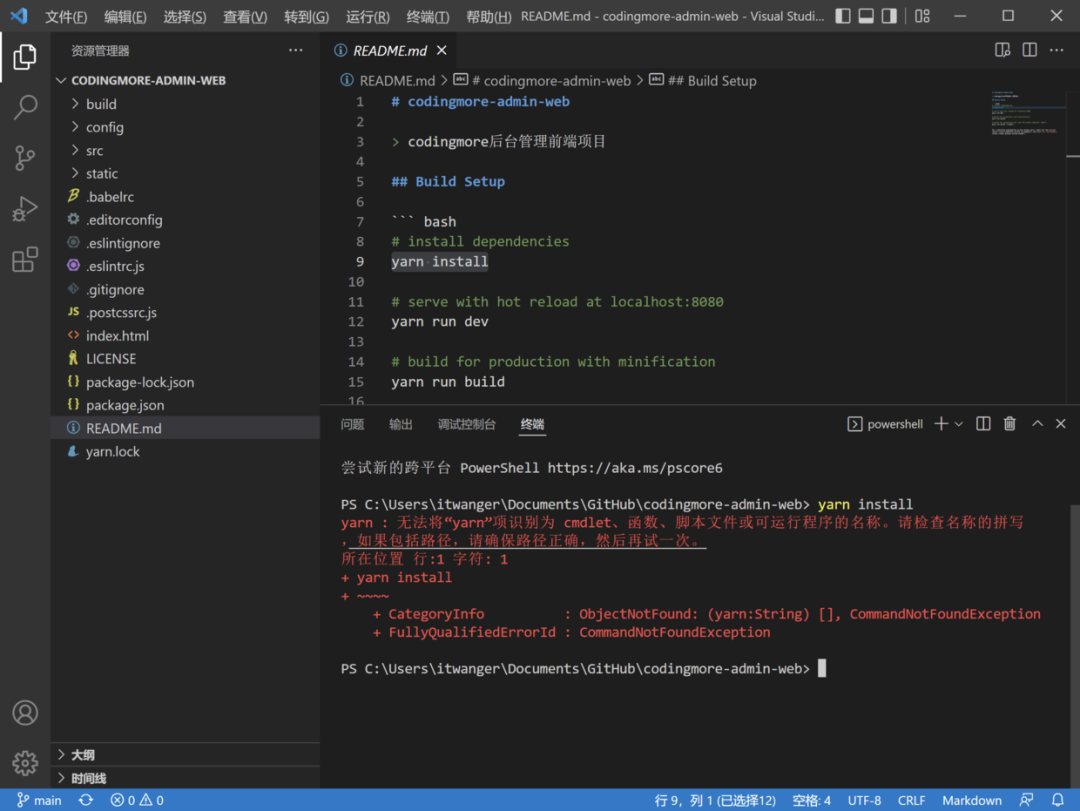Switch to the 问题 problems tab
Screen dimensions: 1080x811
click(352, 424)
